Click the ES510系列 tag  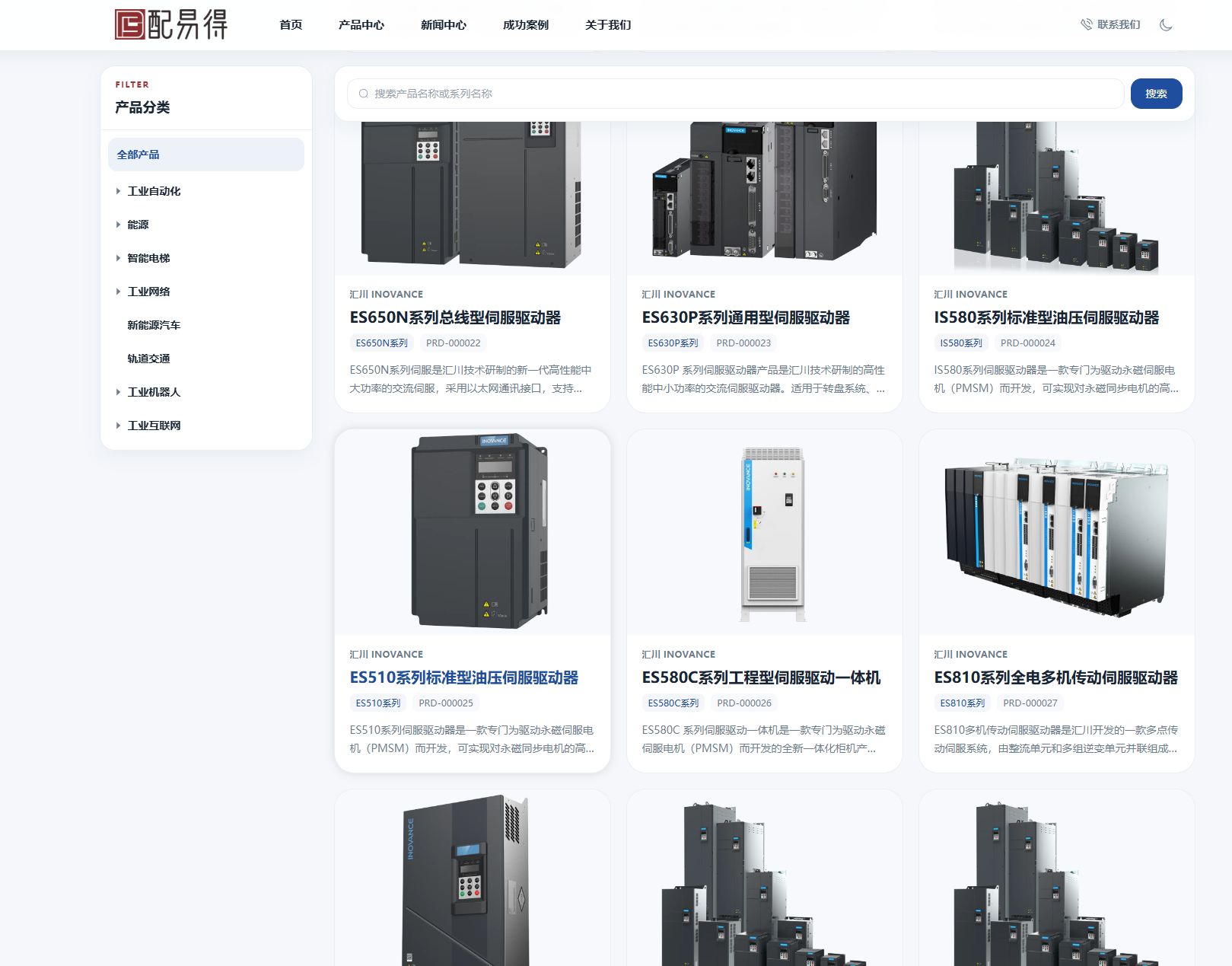tap(378, 703)
